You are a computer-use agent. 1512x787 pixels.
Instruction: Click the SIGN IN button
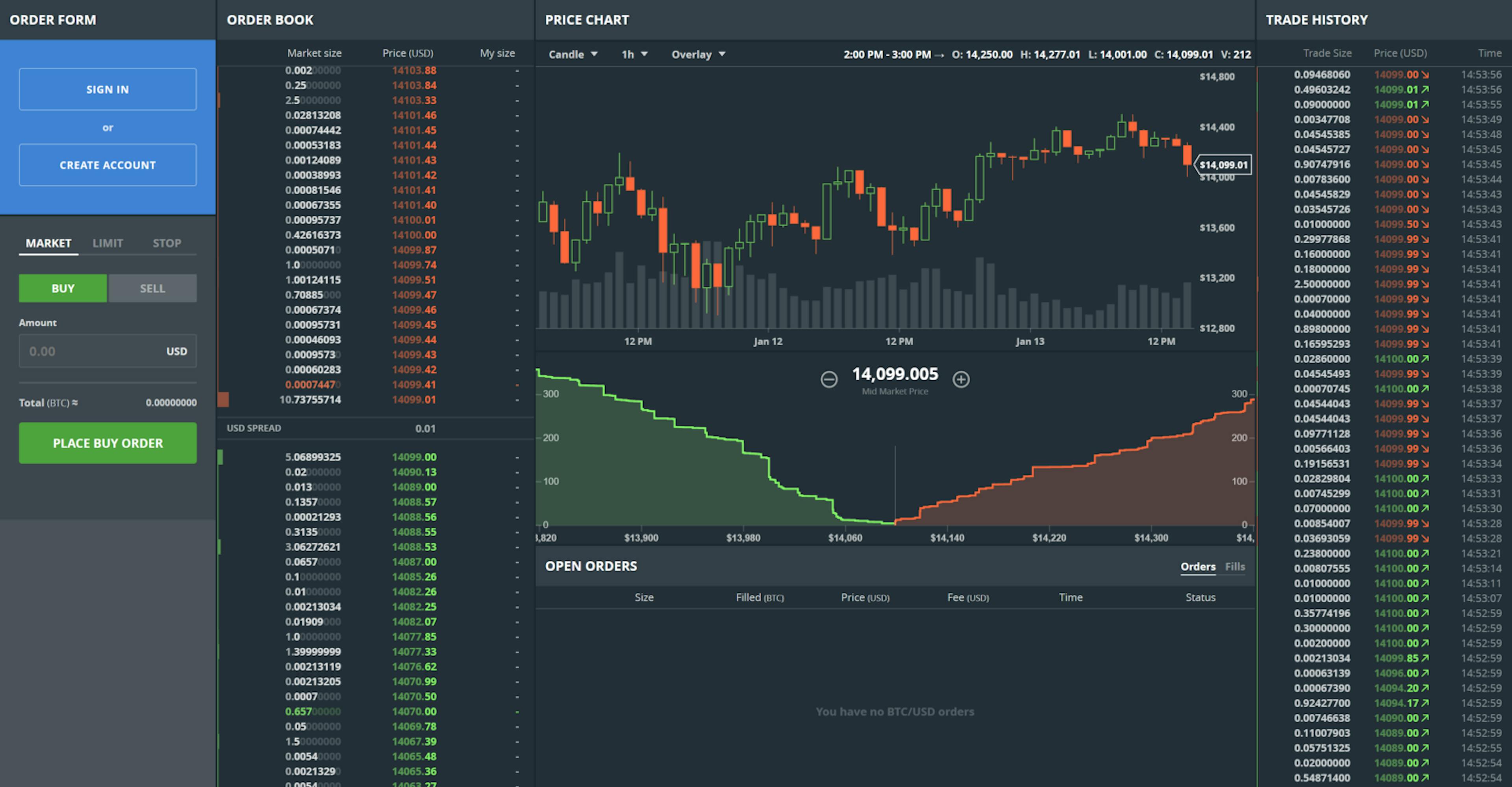(x=107, y=89)
